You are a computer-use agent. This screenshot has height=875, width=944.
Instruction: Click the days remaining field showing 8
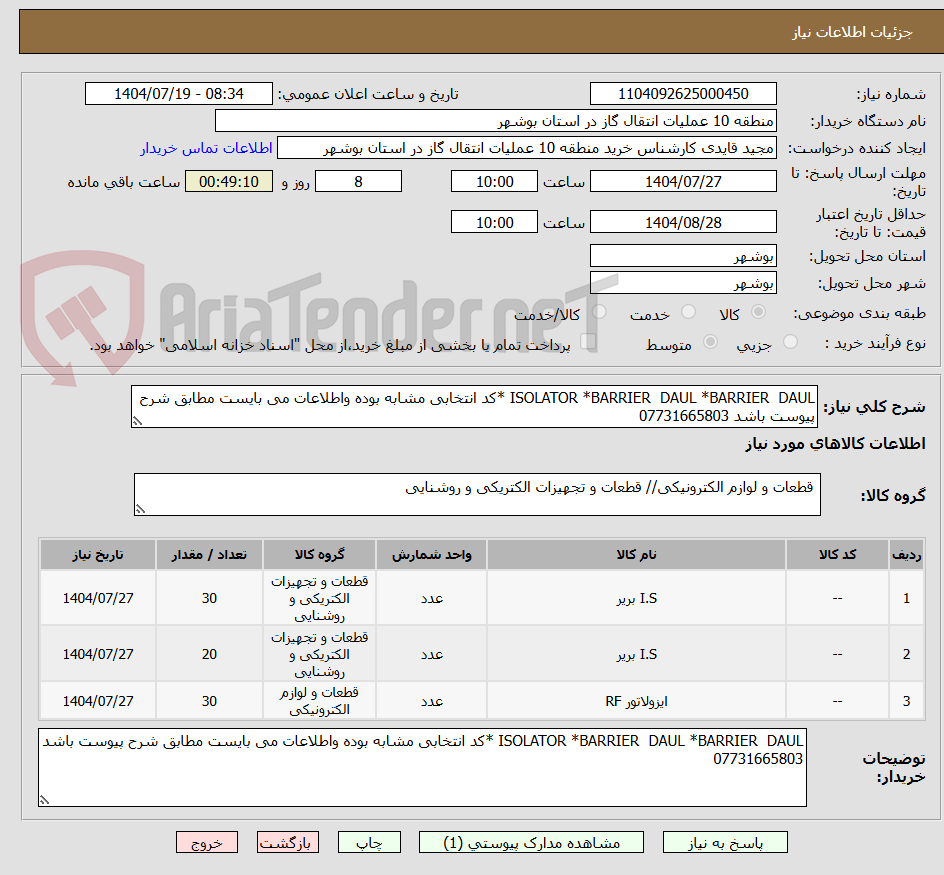click(358, 181)
